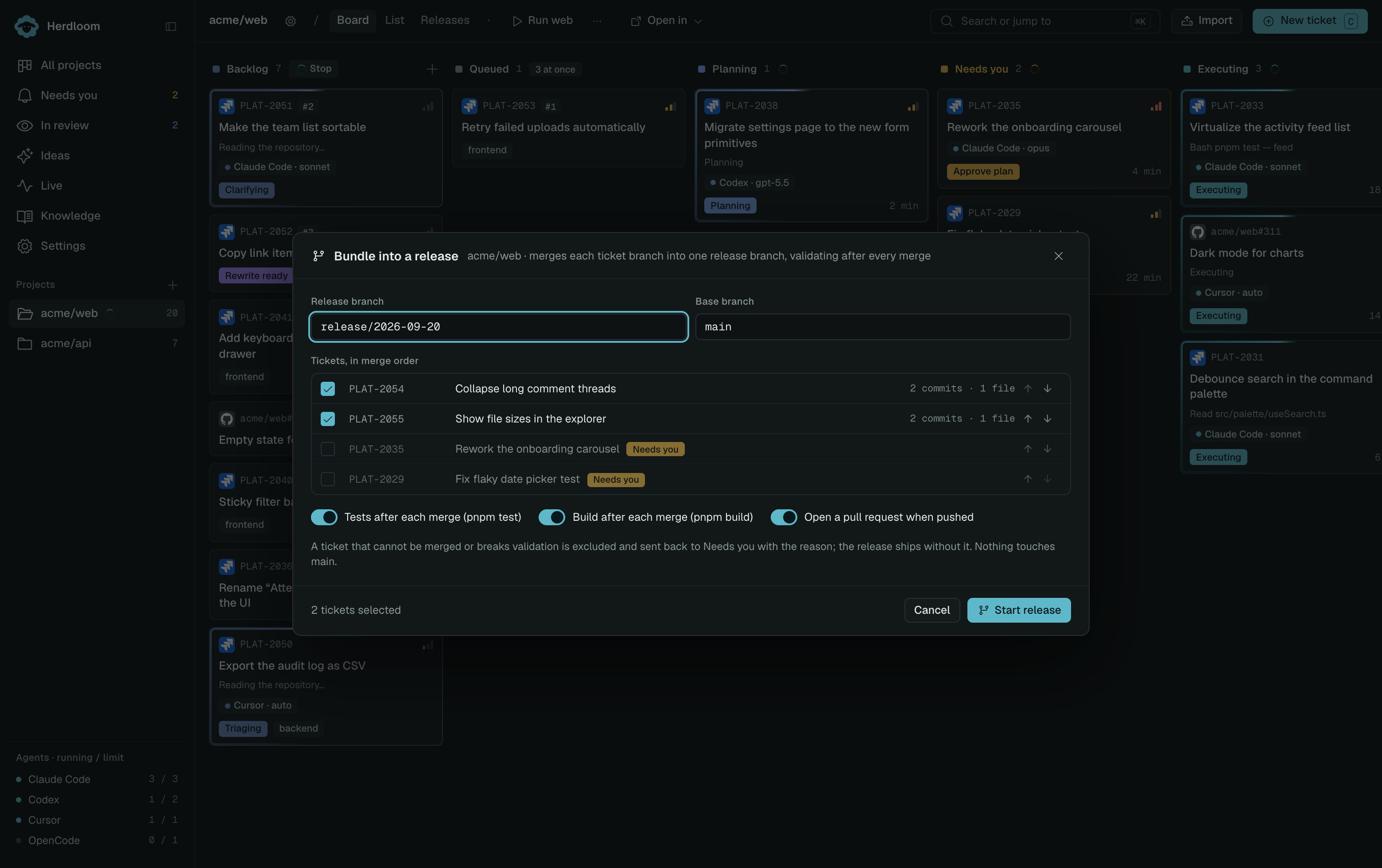Click the Release branch input field
Image resolution: width=1382 pixels, height=868 pixels.
498,327
